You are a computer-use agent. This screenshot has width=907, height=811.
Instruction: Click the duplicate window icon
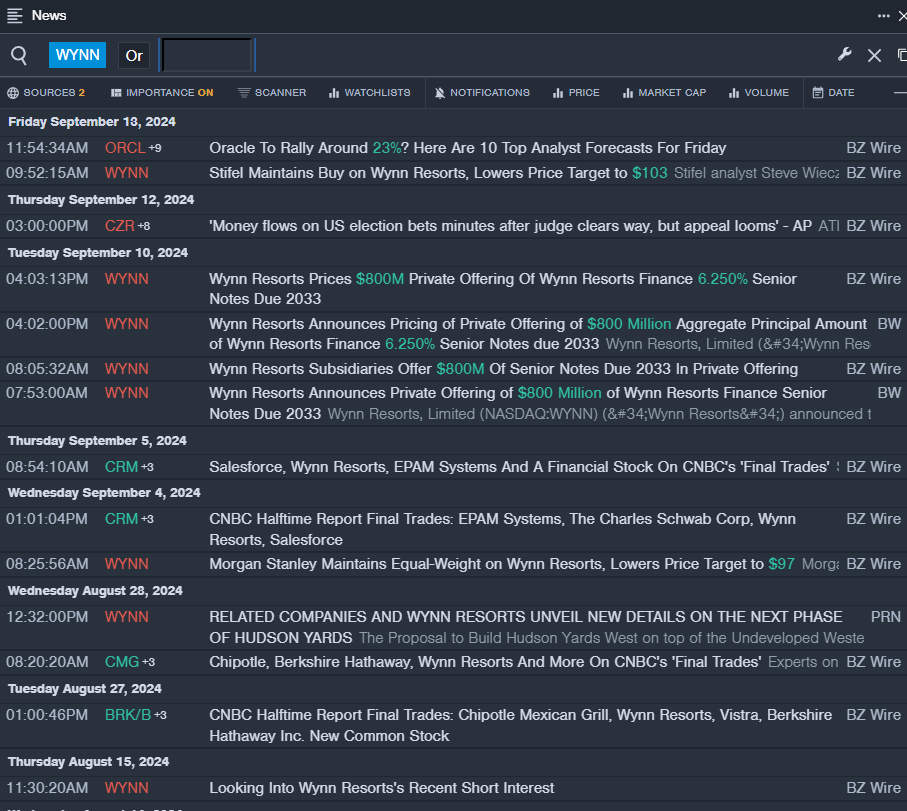point(902,55)
